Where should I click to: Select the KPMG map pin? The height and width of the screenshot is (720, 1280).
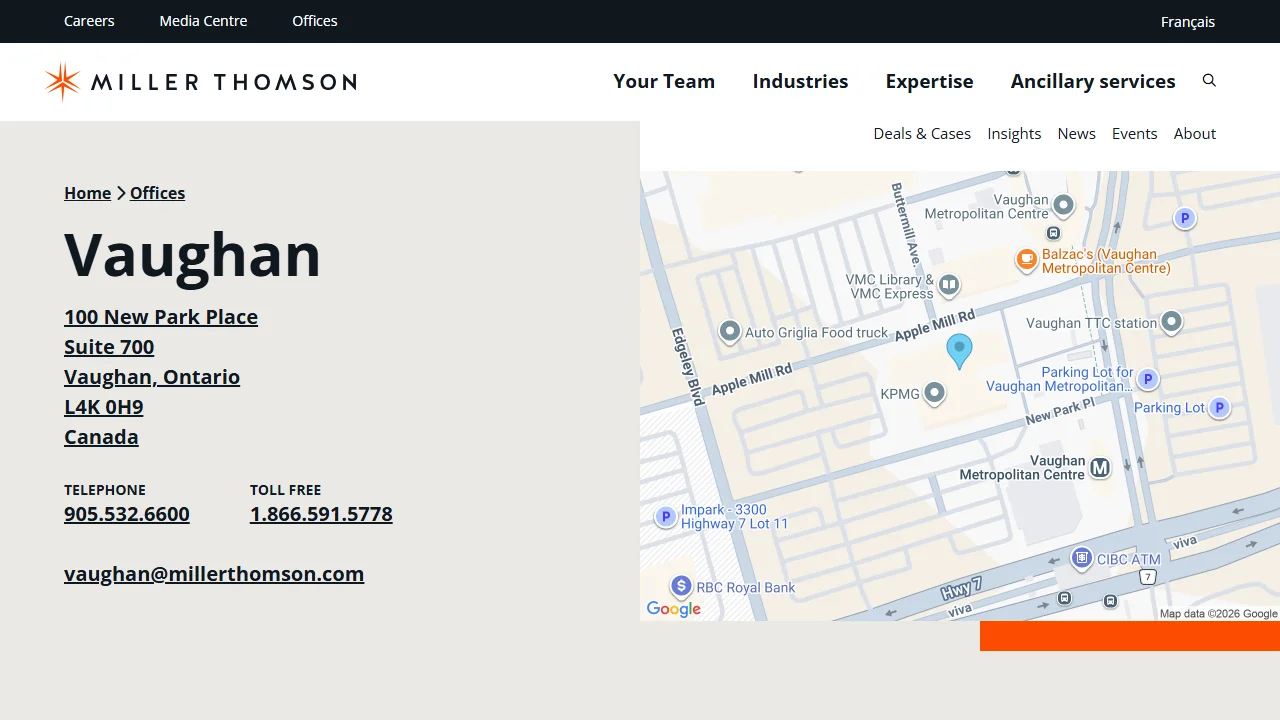[934, 393]
